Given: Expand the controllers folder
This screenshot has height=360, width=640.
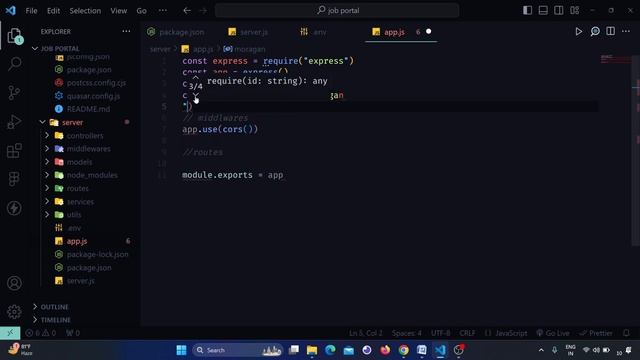Looking at the screenshot, I should coord(47,135).
